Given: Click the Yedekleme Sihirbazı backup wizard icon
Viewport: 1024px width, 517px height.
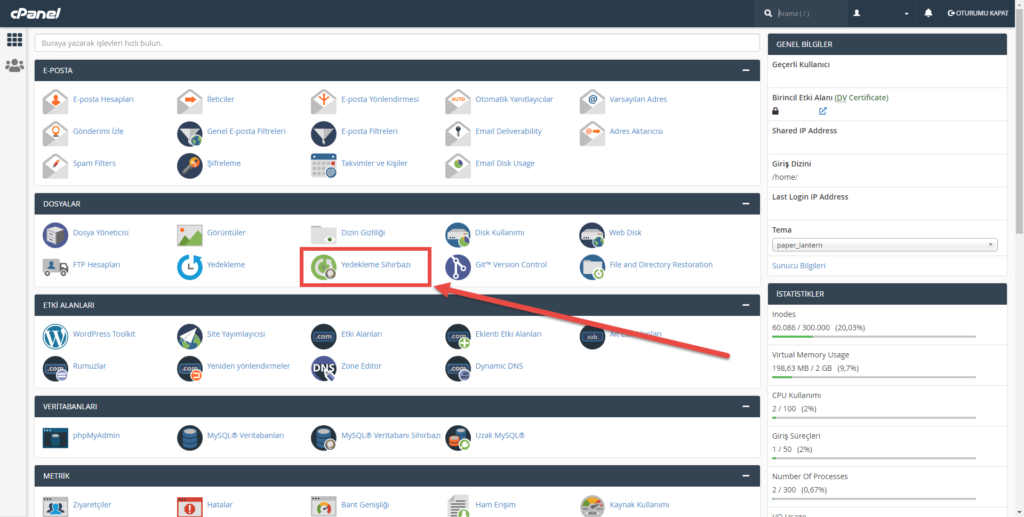Looking at the screenshot, I should click(x=324, y=266).
